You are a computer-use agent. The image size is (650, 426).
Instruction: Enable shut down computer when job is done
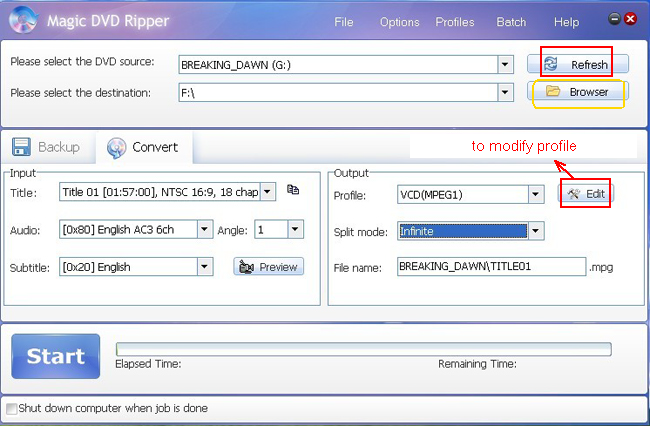(12, 409)
